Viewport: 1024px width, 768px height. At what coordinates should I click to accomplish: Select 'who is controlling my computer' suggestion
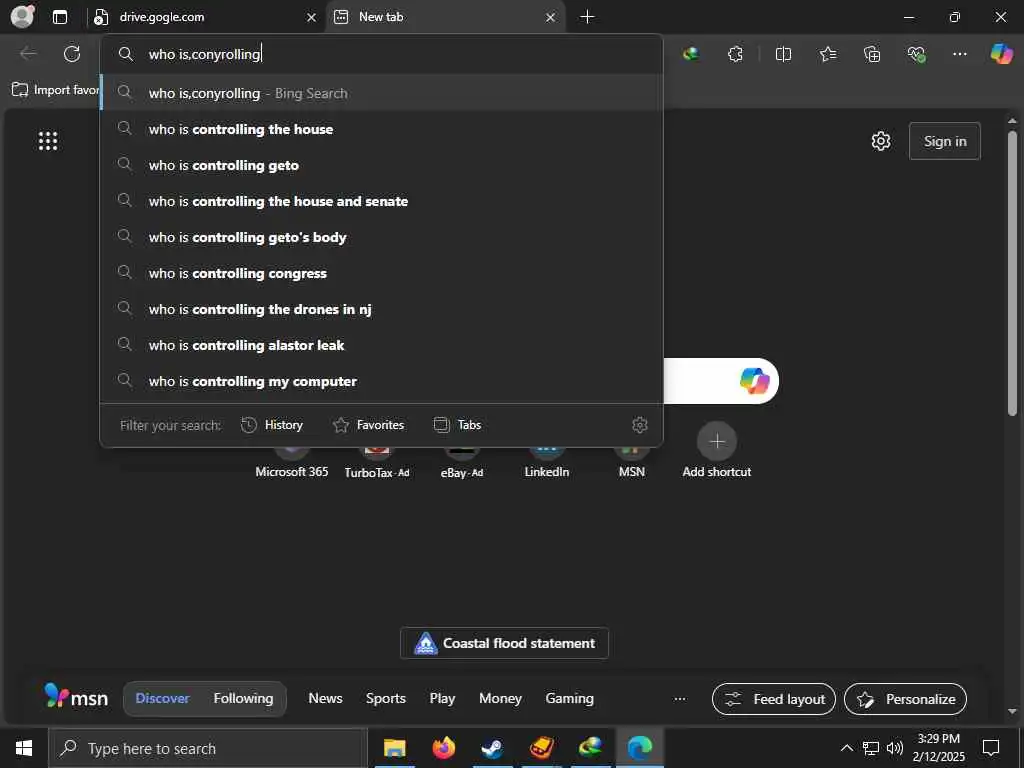pyautogui.click(x=381, y=381)
